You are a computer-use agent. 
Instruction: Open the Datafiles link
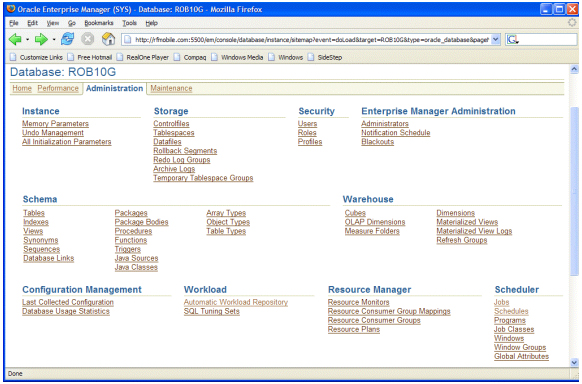pyautogui.click(x=167, y=142)
